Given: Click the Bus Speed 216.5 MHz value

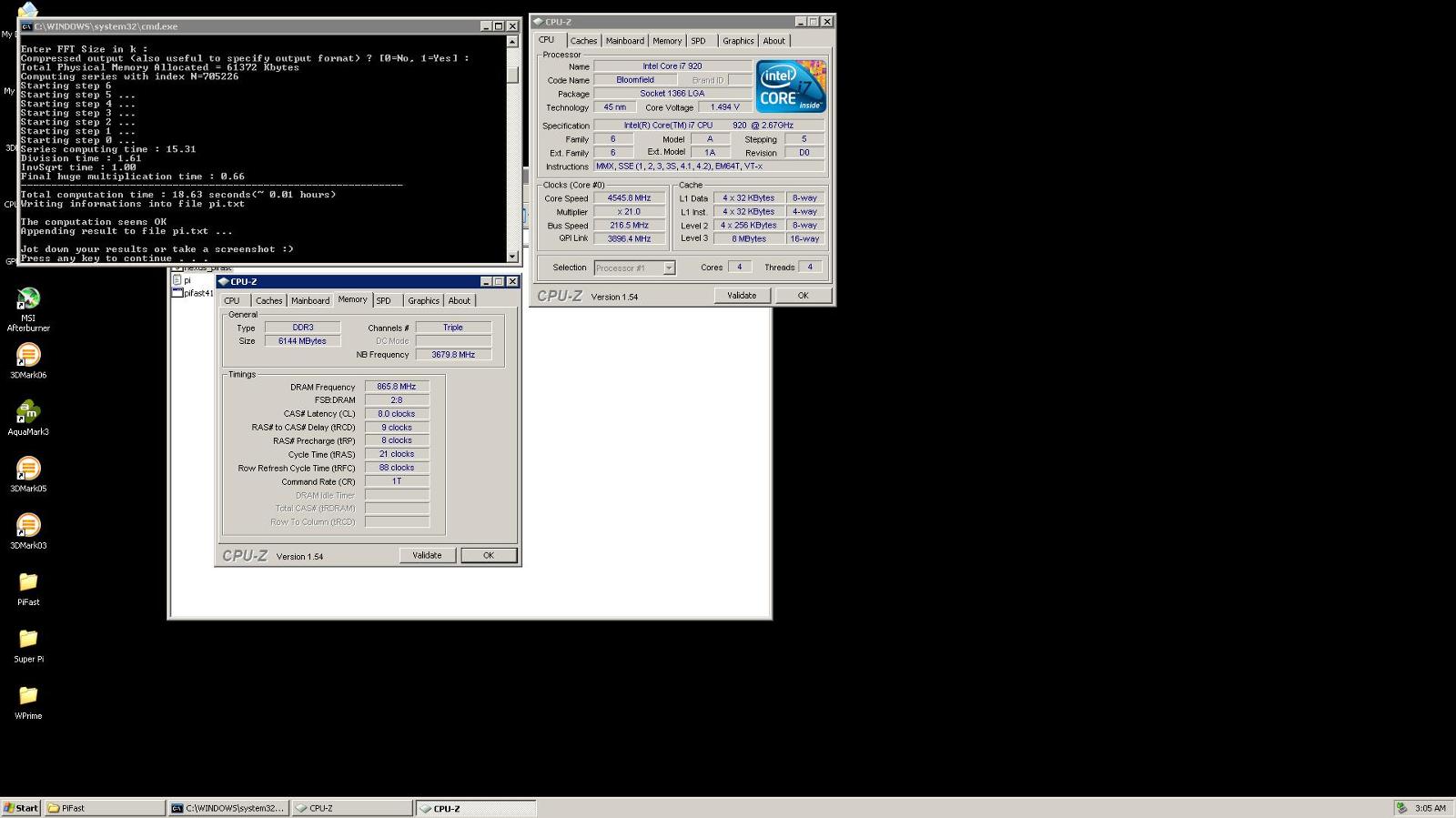Looking at the screenshot, I should pyautogui.click(x=629, y=226).
